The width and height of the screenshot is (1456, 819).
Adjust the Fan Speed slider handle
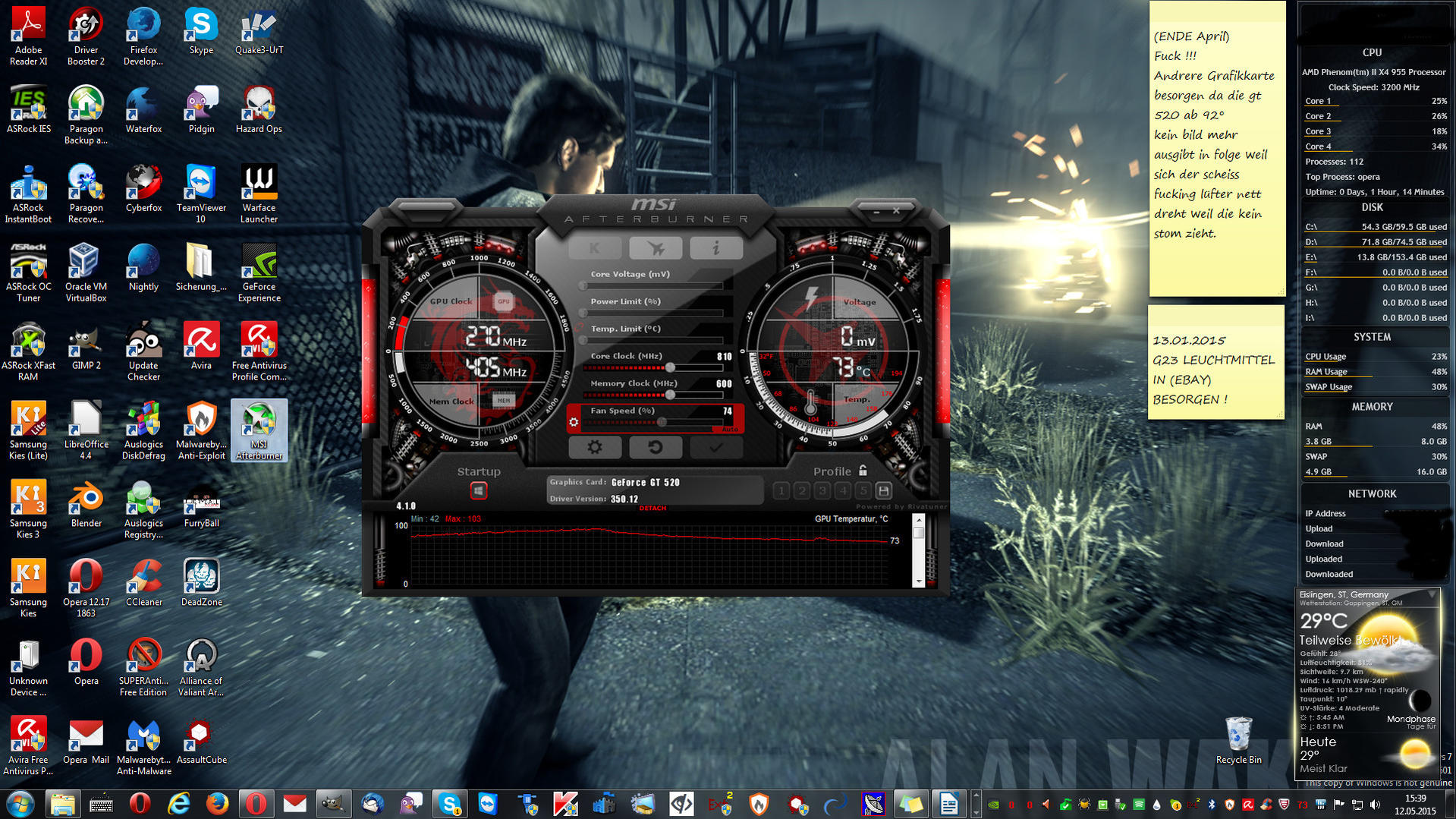pyautogui.click(x=662, y=422)
